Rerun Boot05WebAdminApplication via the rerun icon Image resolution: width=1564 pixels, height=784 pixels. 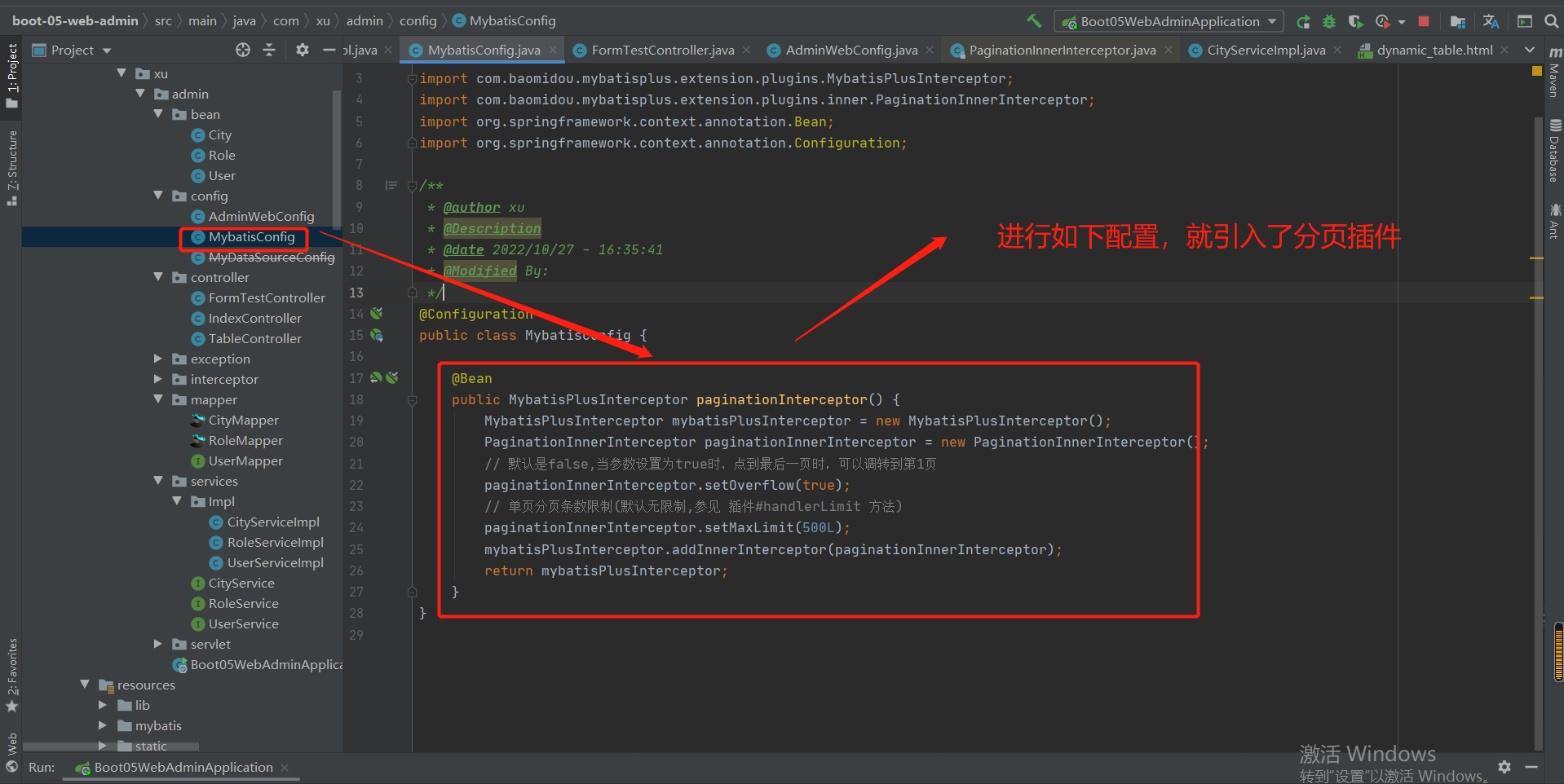1304,22
